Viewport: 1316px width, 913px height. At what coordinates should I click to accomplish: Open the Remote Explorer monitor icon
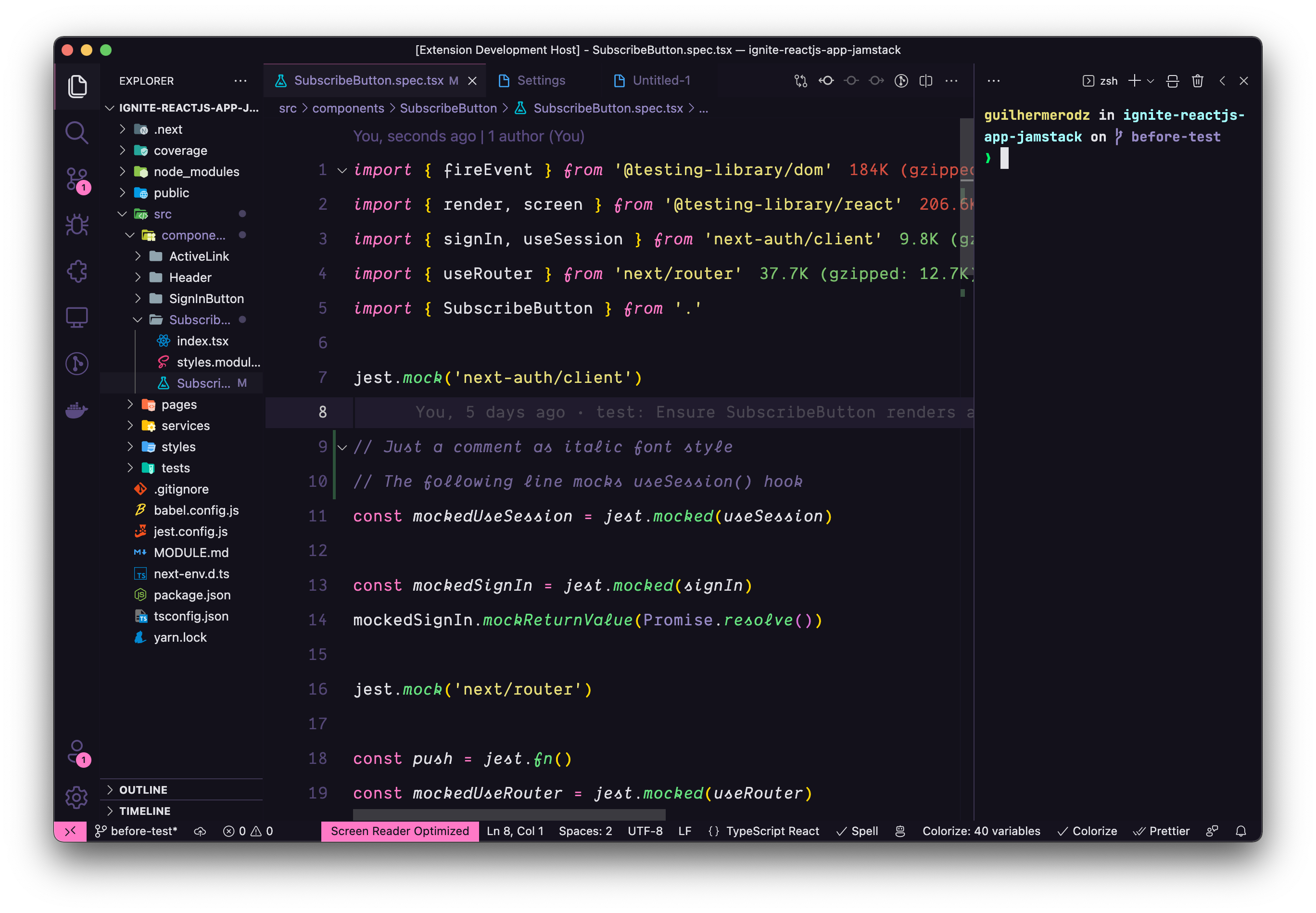pyautogui.click(x=76, y=317)
